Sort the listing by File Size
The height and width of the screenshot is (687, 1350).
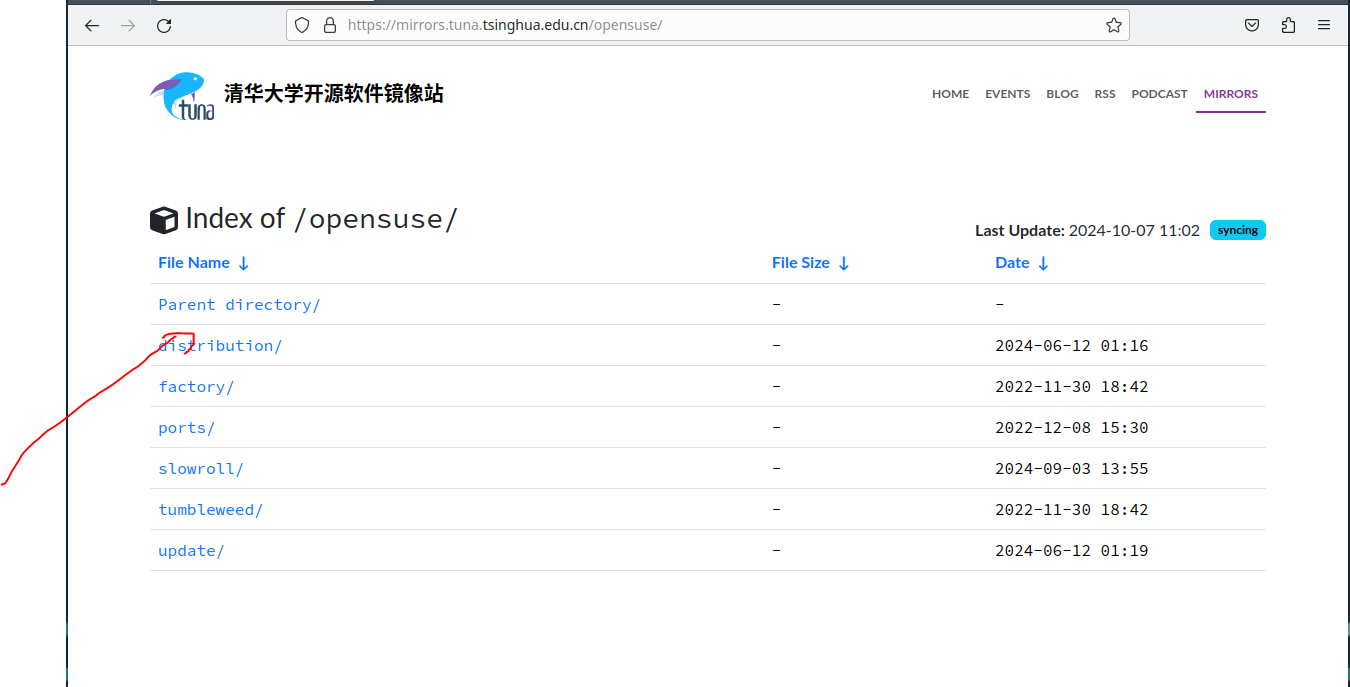coord(811,263)
